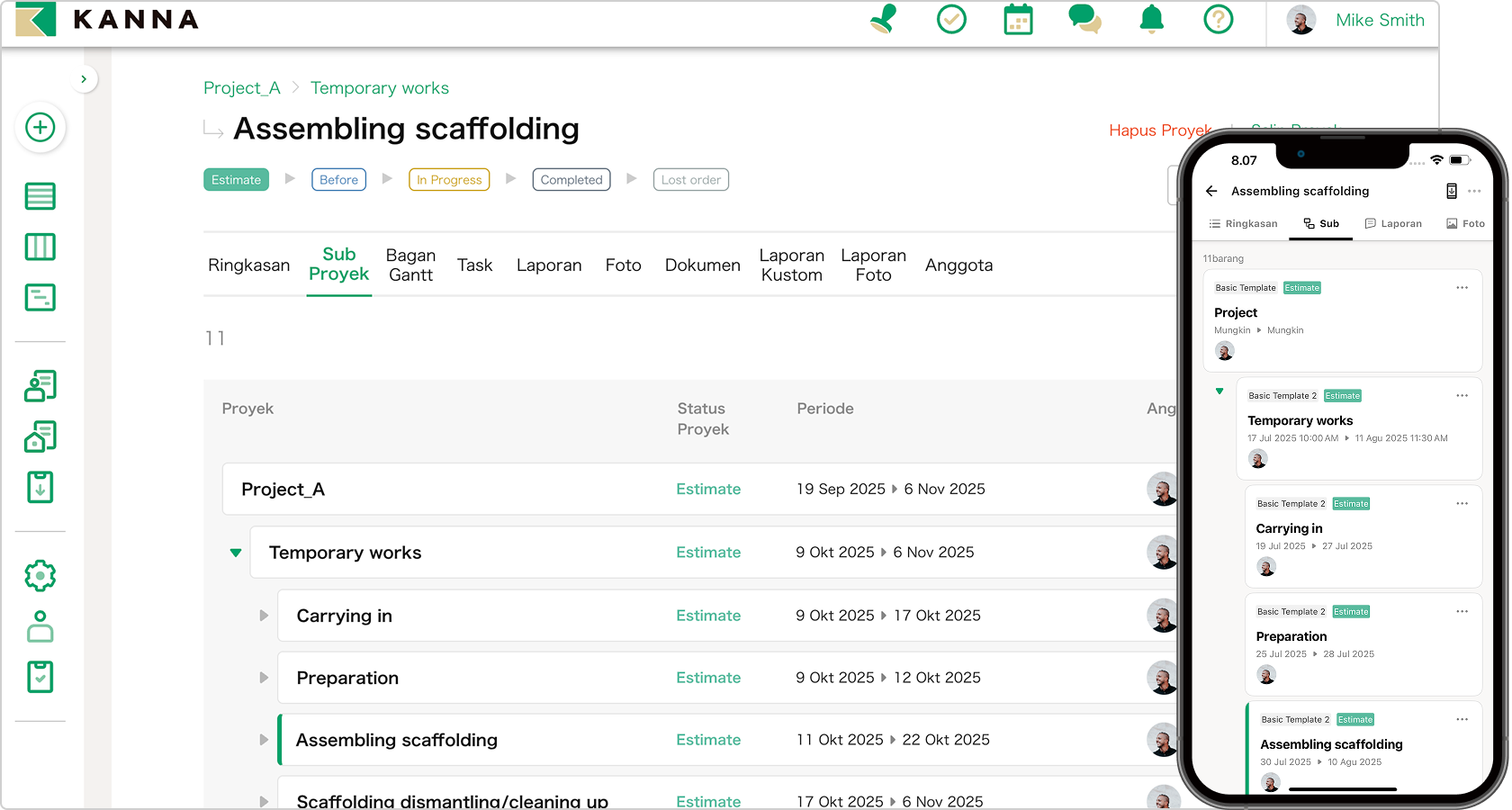Open the settings gear in sidebar
This screenshot has height=810, width=1512.
40,575
